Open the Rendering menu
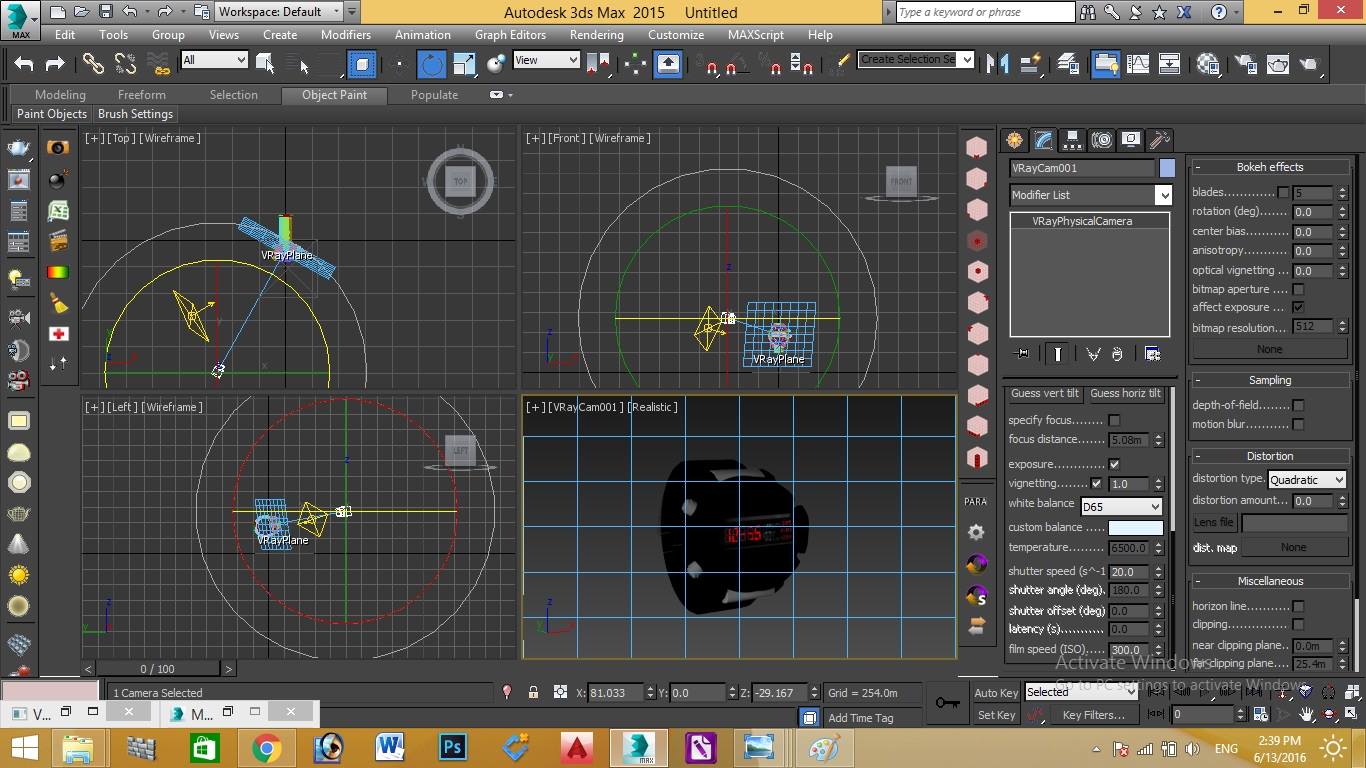Image resolution: width=1366 pixels, height=768 pixels. [x=596, y=34]
